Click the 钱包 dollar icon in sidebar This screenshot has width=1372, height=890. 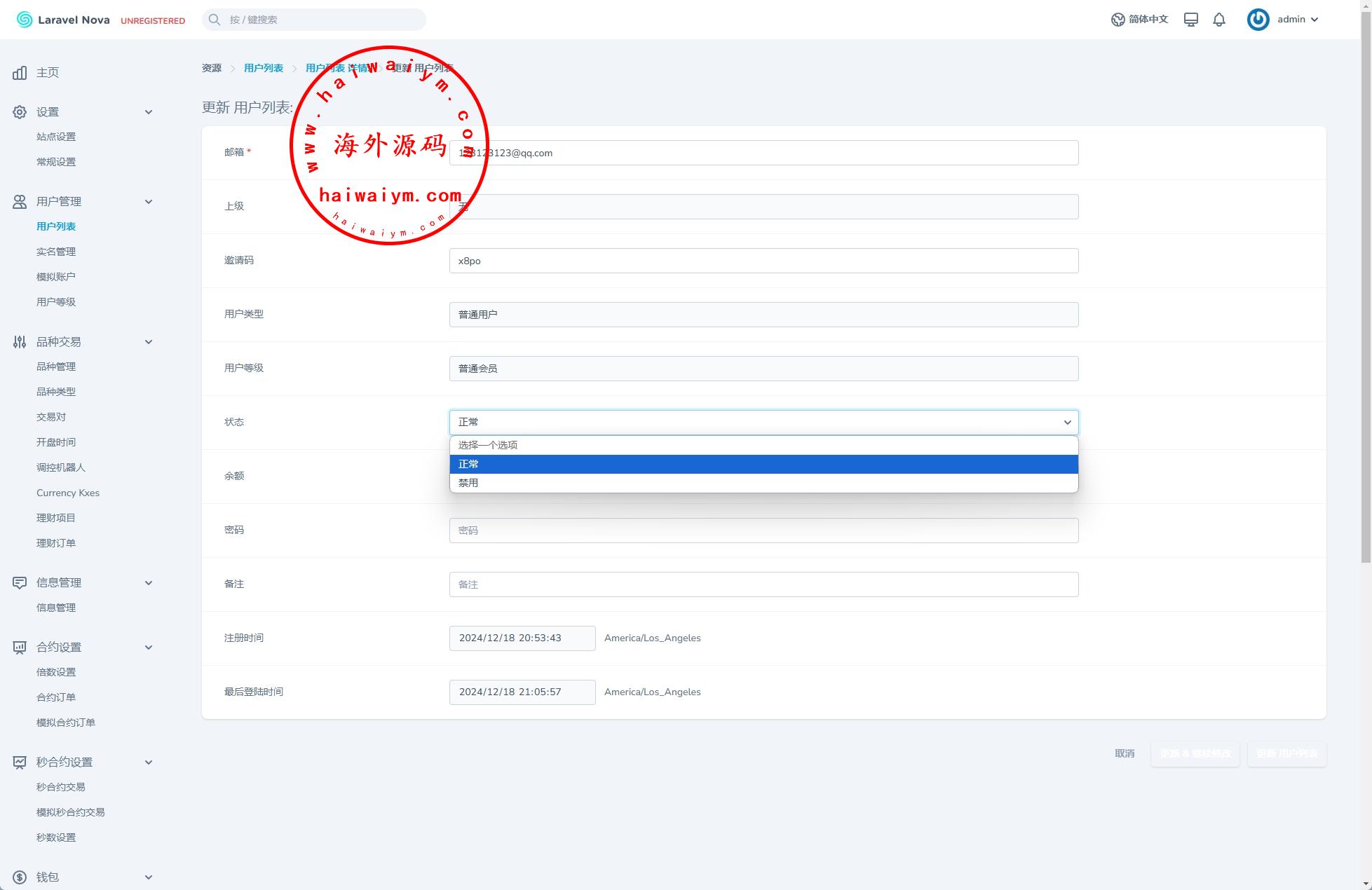pos(20,877)
